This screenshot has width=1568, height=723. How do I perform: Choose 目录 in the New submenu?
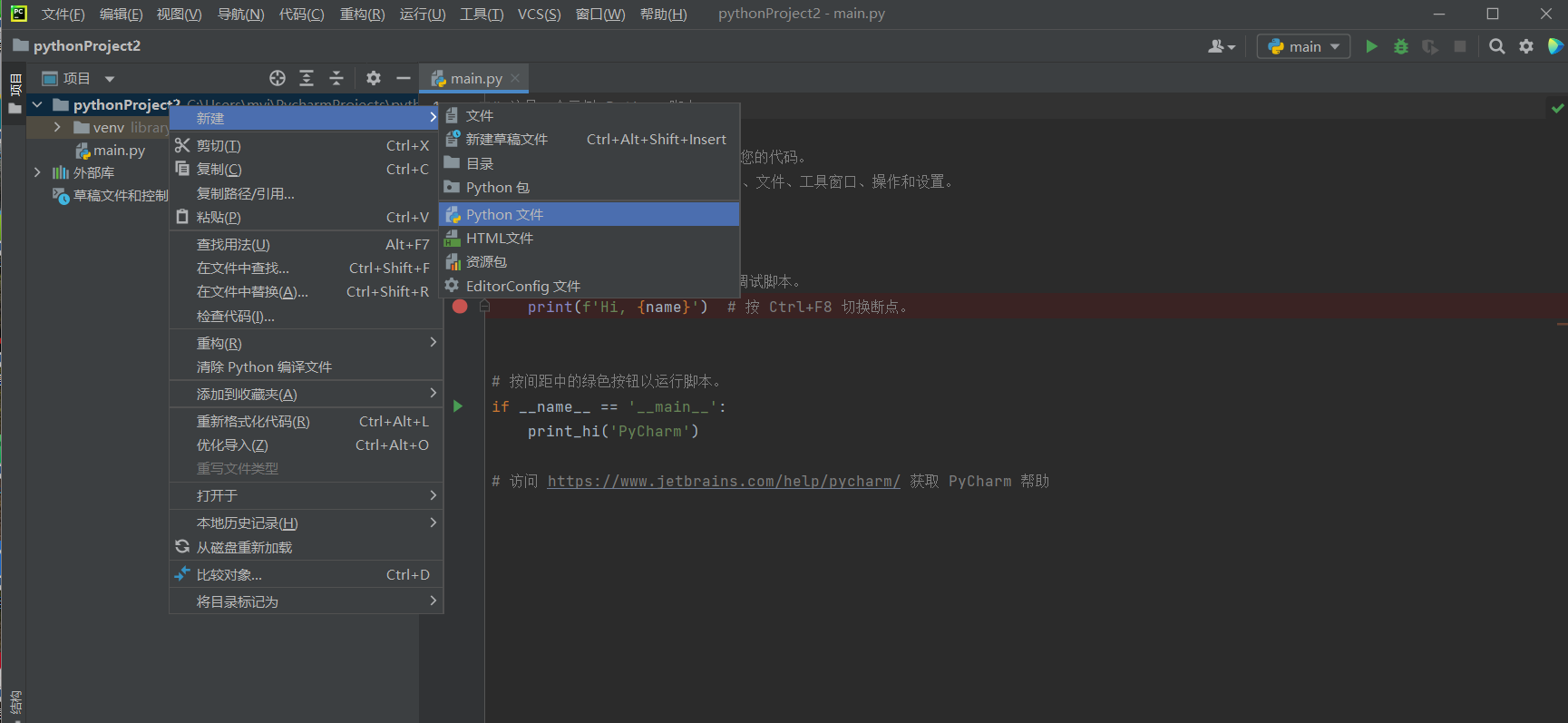(x=589, y=163)
